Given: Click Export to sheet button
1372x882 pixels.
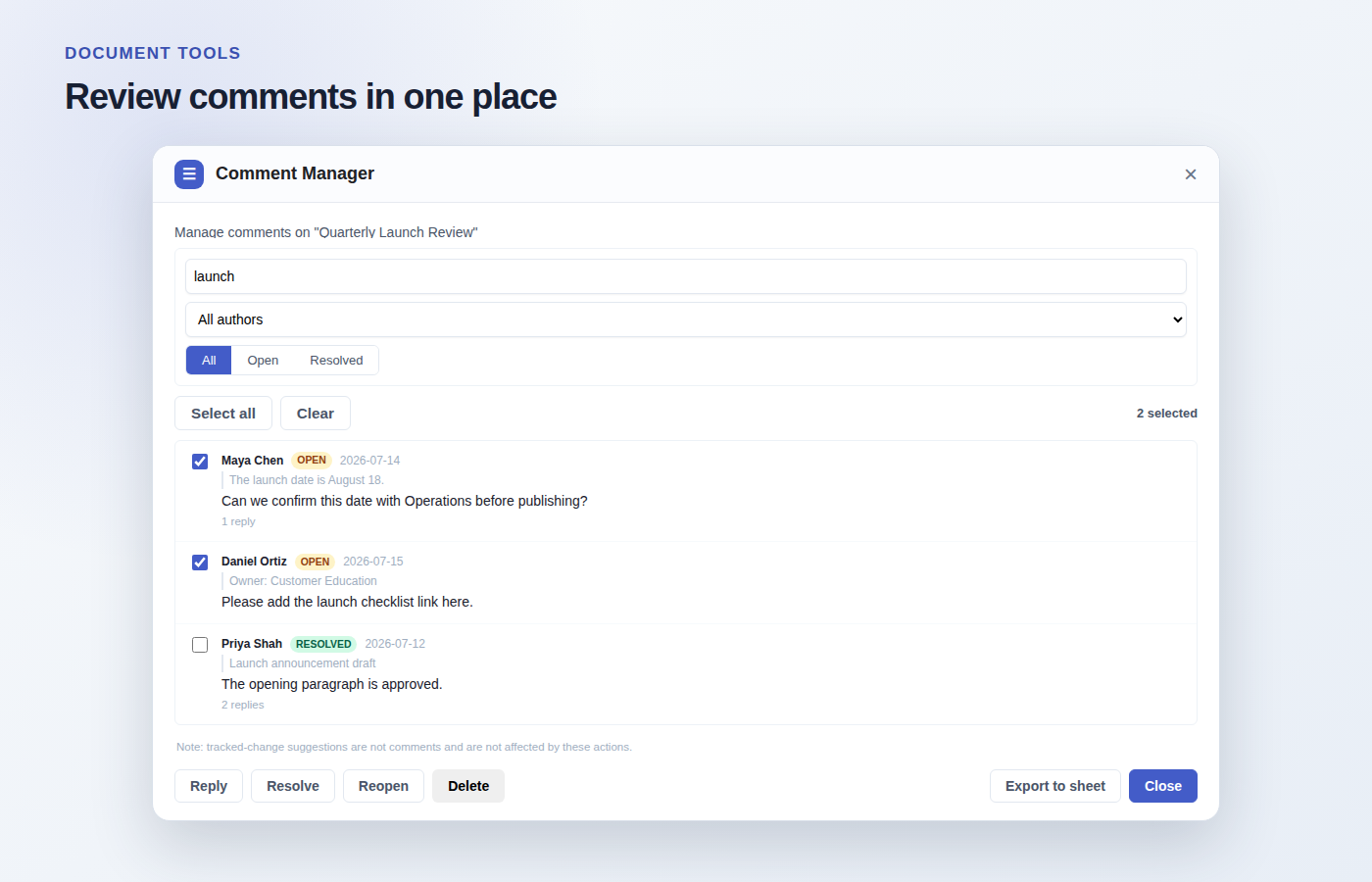Looking at the screenshot, I should click(x=1055, y=786).
